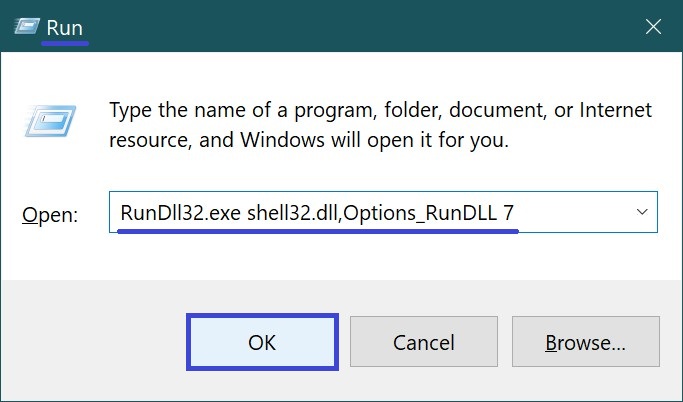This screenshot has height=402, width=683.
Task: Dismiss the dialog using Cancel
Action: pos(424,342)
